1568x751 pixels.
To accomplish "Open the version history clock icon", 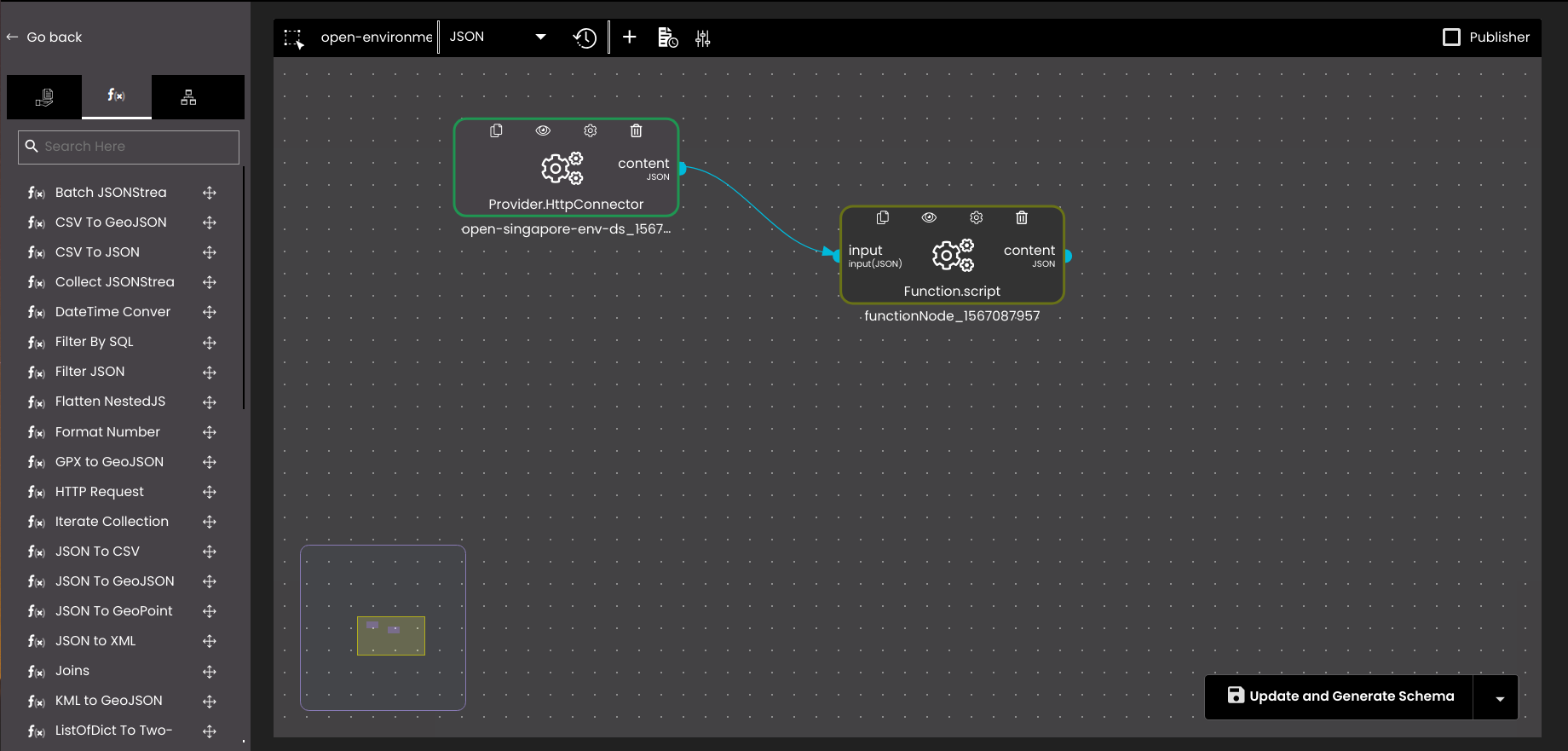I will click(x=585, y=38).
